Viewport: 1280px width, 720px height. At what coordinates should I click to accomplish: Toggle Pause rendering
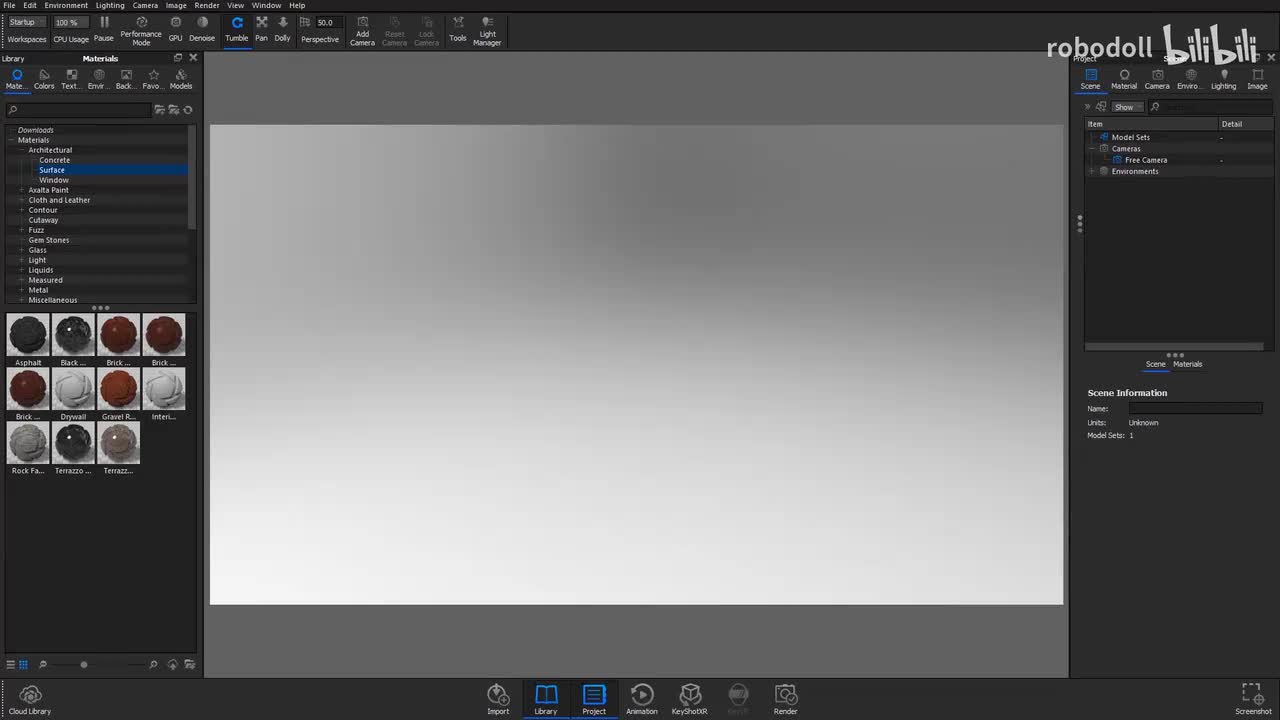click(104, 29)
